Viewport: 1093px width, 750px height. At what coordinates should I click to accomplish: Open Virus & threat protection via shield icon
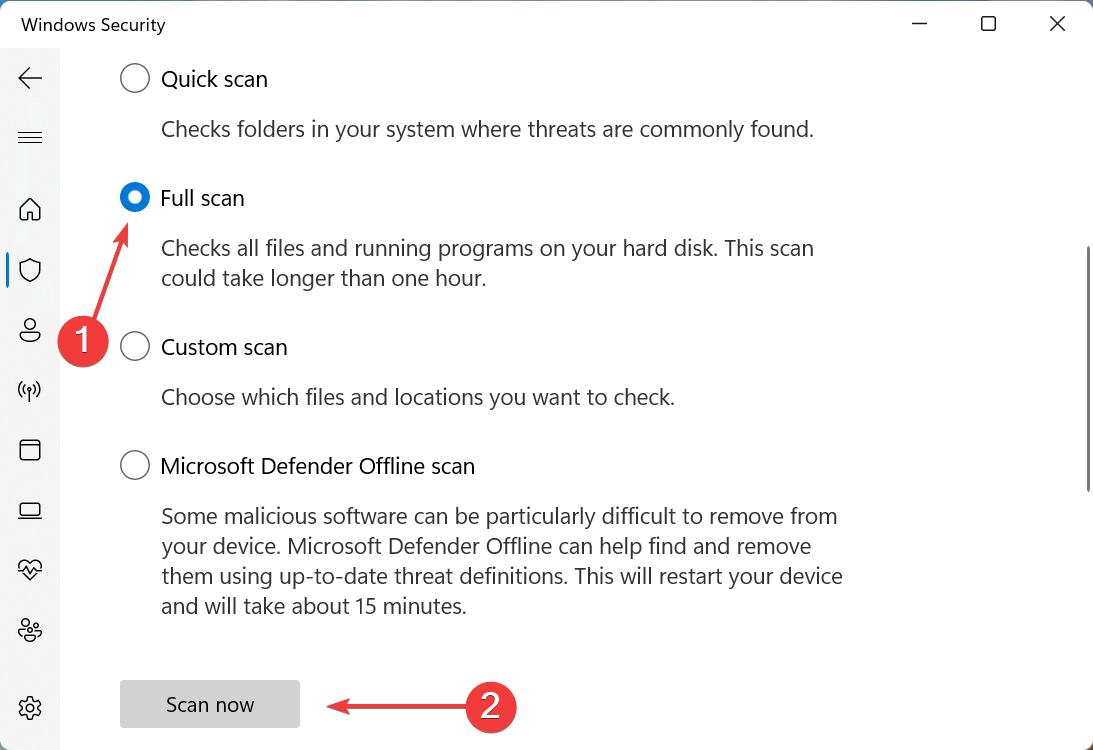pyautogui.click(x=30, y=270)
